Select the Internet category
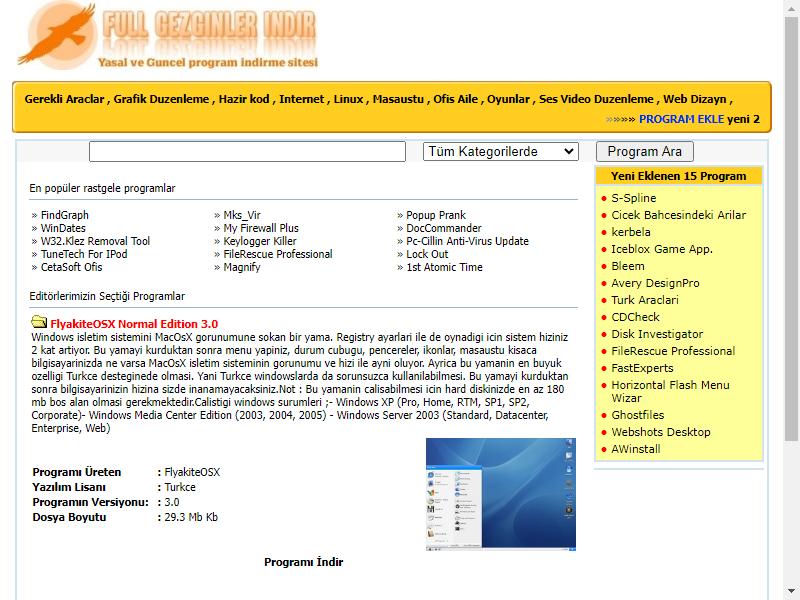800x600 pixels. click(302, 99)
